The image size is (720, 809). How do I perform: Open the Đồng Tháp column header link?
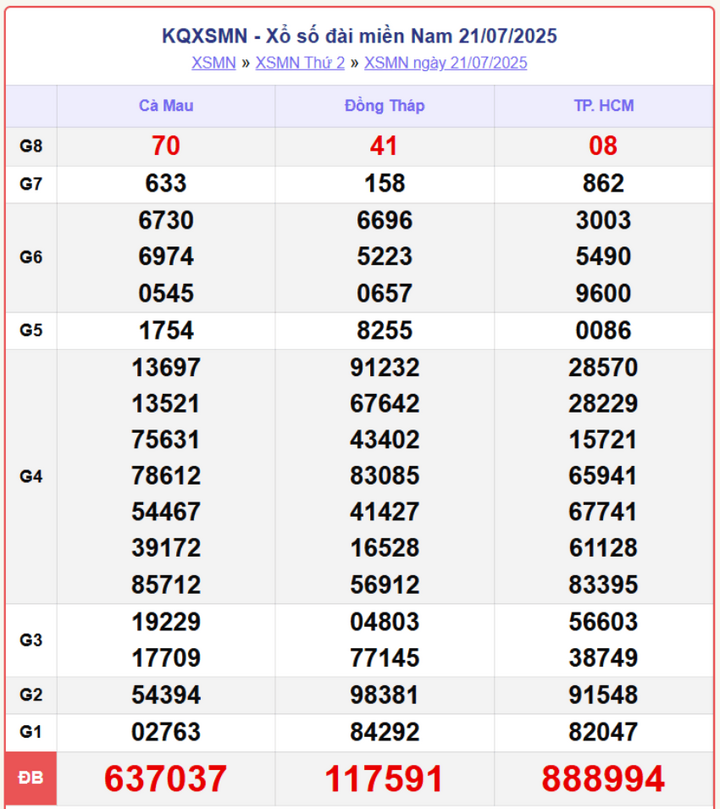pyautogui.click(x=385, y=106)
